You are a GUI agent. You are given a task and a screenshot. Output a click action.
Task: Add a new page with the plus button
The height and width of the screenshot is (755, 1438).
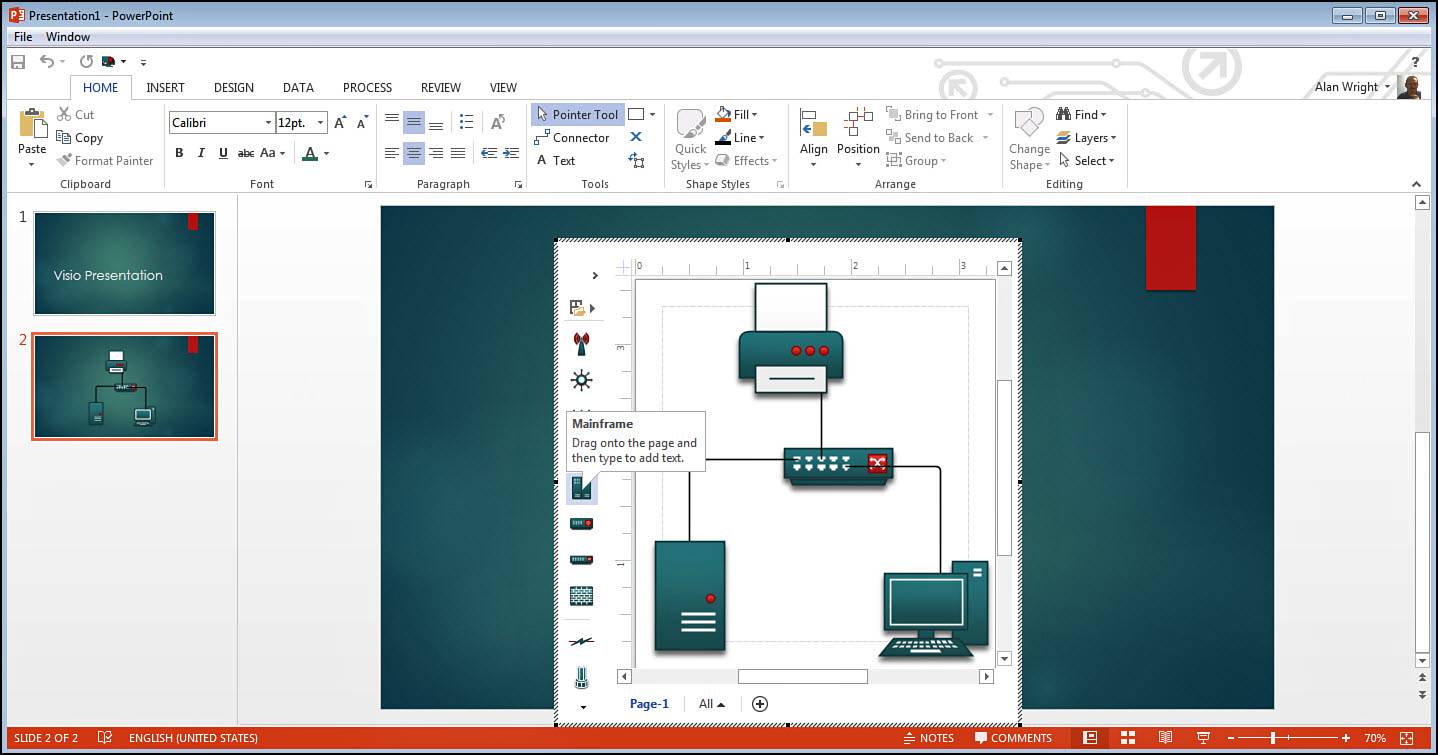(x=760, y=704)
